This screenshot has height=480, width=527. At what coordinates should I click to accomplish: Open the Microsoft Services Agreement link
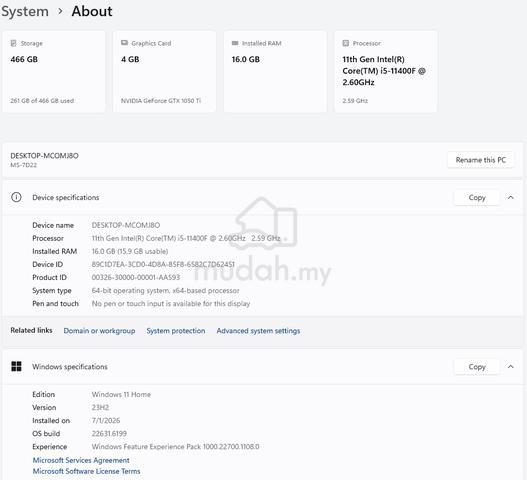click(x=81, y=460)
